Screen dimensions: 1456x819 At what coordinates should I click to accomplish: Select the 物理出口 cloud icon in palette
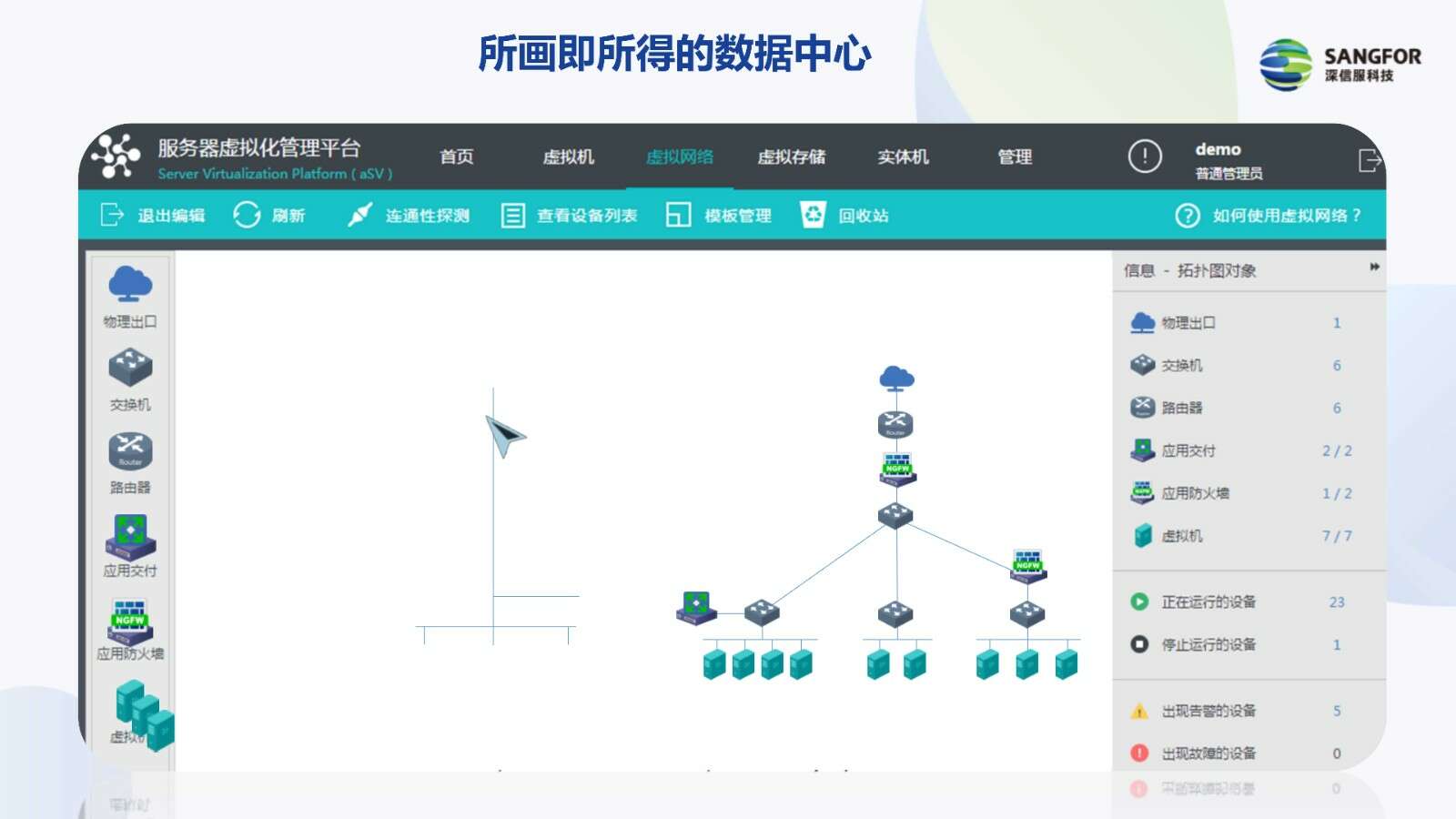(130, 284)
